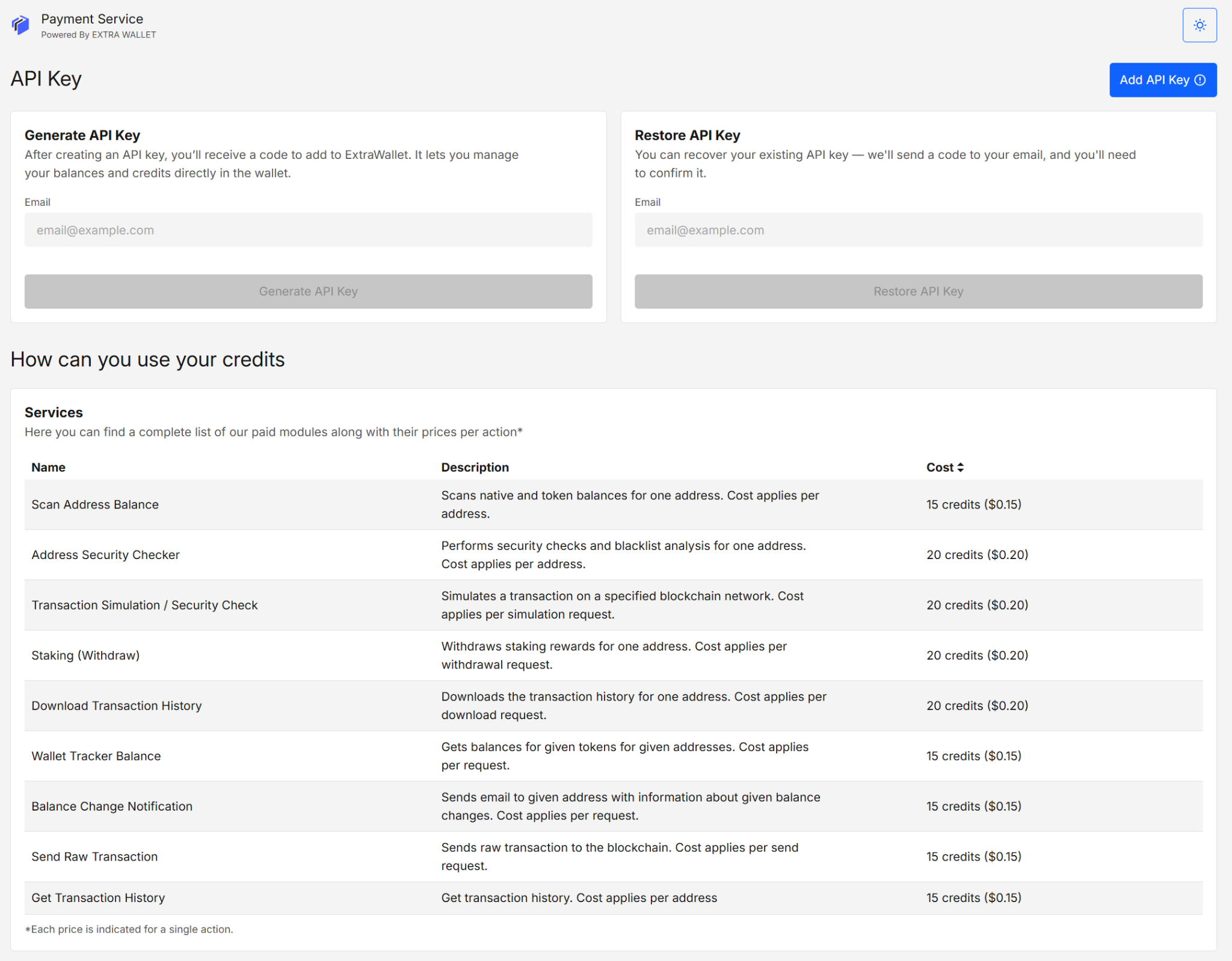Viewport: 1232px width, 961px height.
Task: Select the Transaction Simulation / Security Check row
Action: (x=421, y=605)
